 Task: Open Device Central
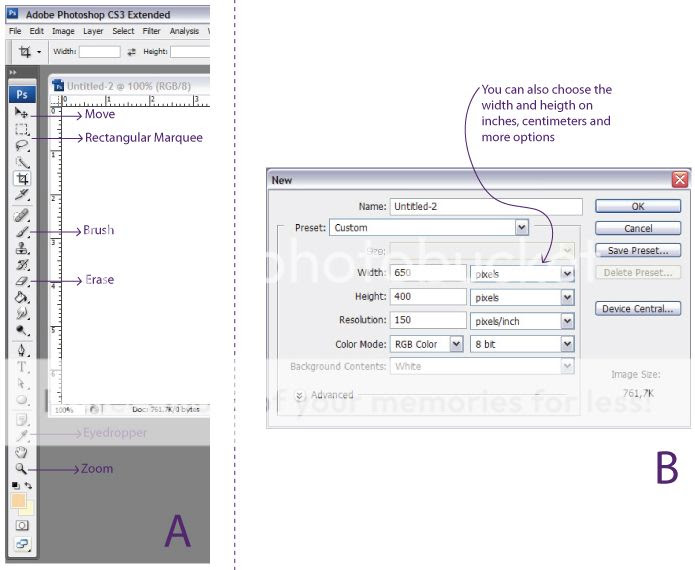coord(638,308)
